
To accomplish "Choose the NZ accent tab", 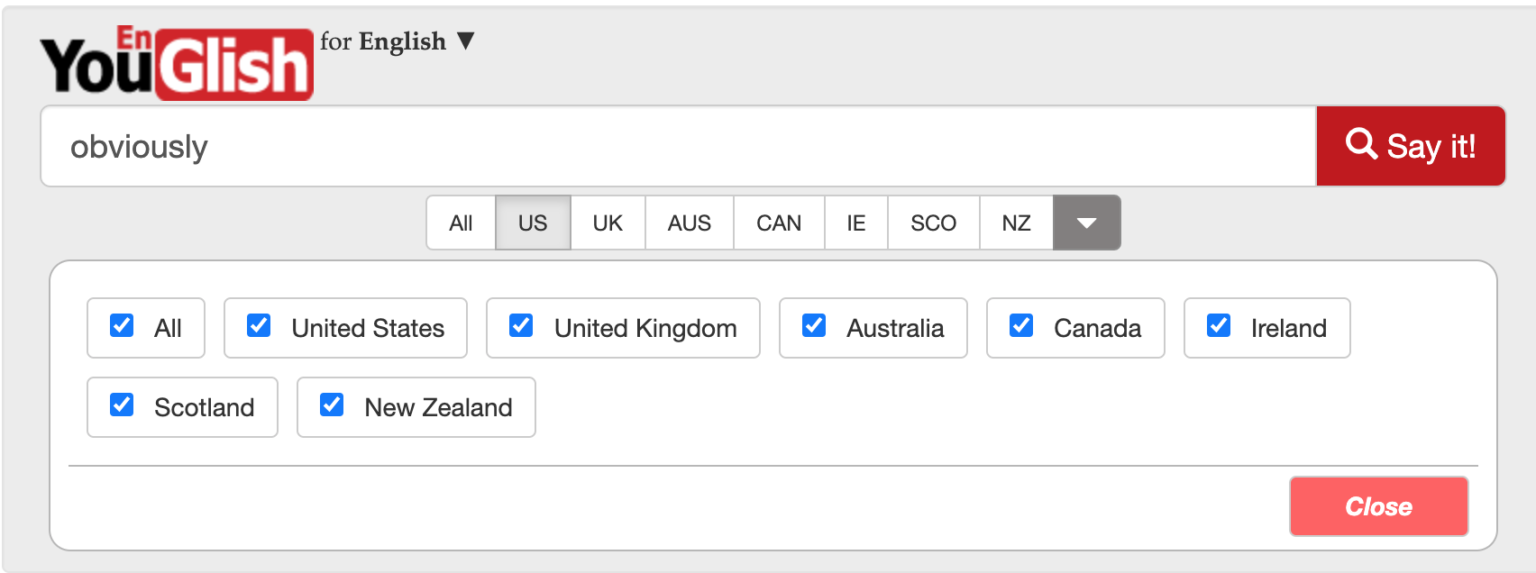I will click(x=1016, y=222).
